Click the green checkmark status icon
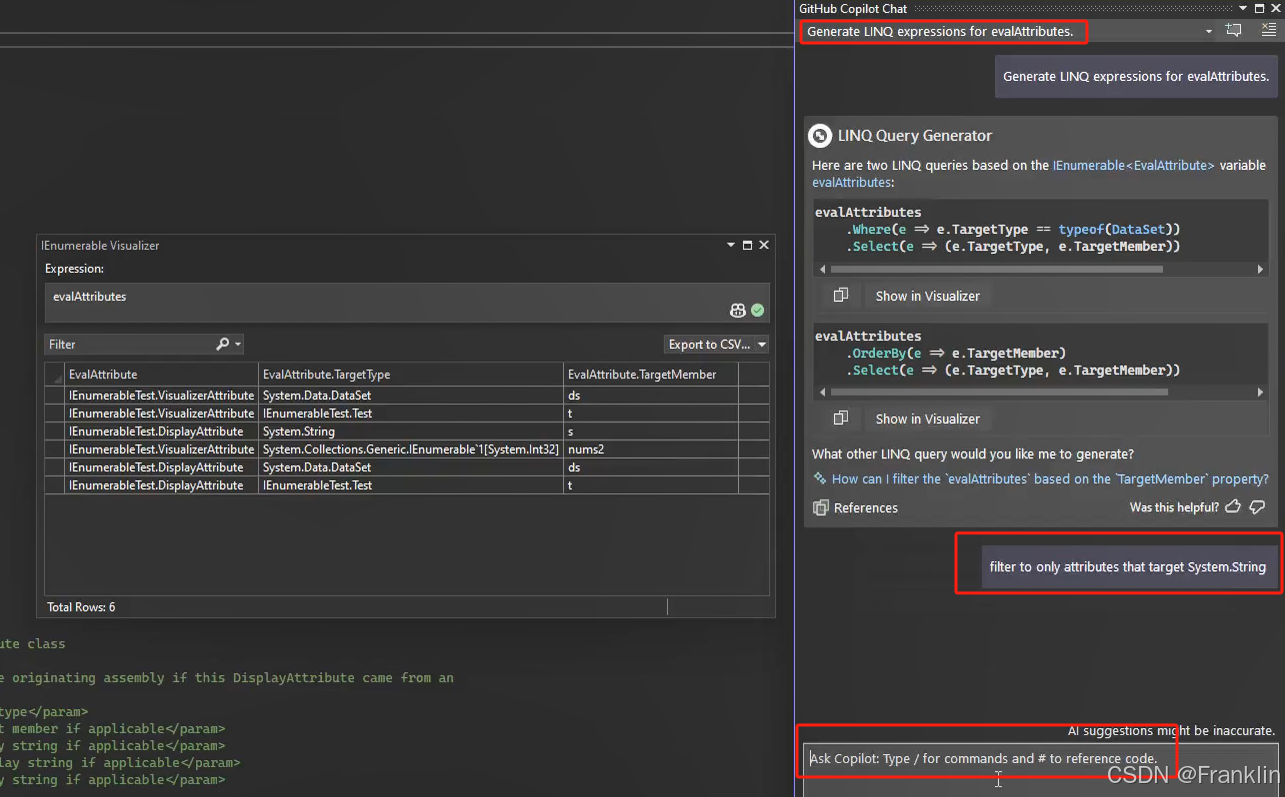 (758, 310)
